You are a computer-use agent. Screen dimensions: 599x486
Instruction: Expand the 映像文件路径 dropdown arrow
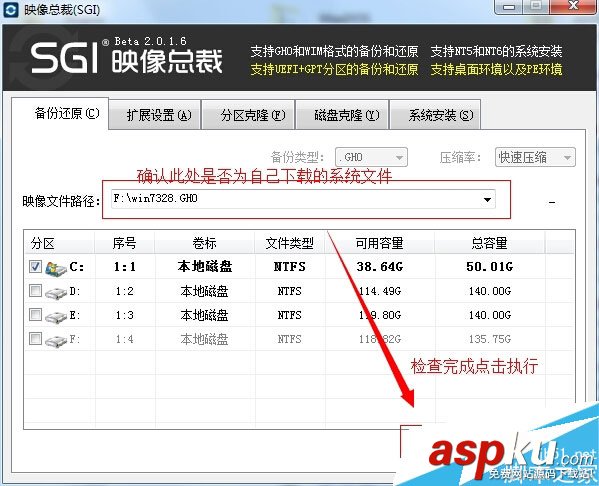coord(487,199)
